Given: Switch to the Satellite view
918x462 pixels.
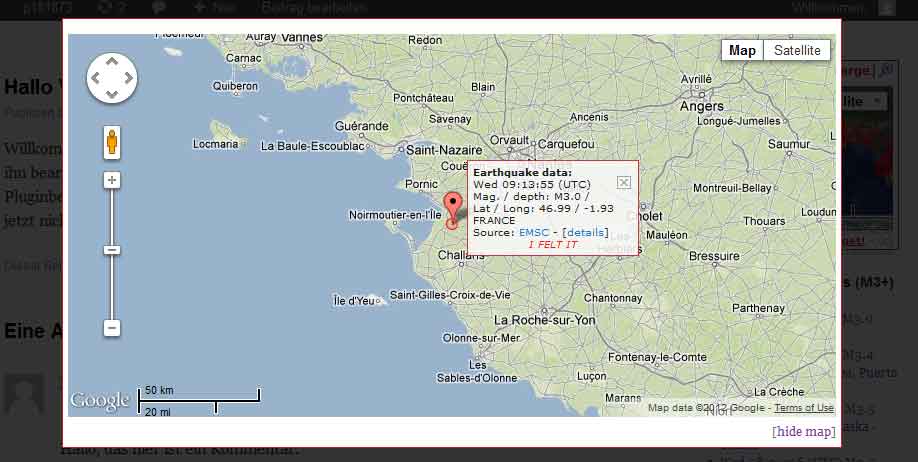Looking at the screenshot, I should pos(797,50).
